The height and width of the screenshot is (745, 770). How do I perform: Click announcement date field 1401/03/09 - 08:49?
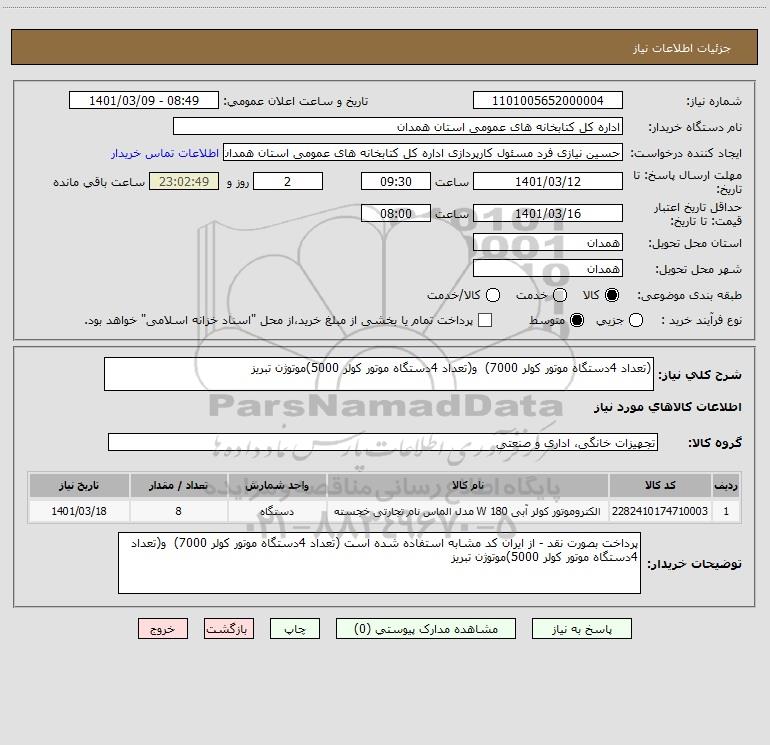tap(144, 100)
